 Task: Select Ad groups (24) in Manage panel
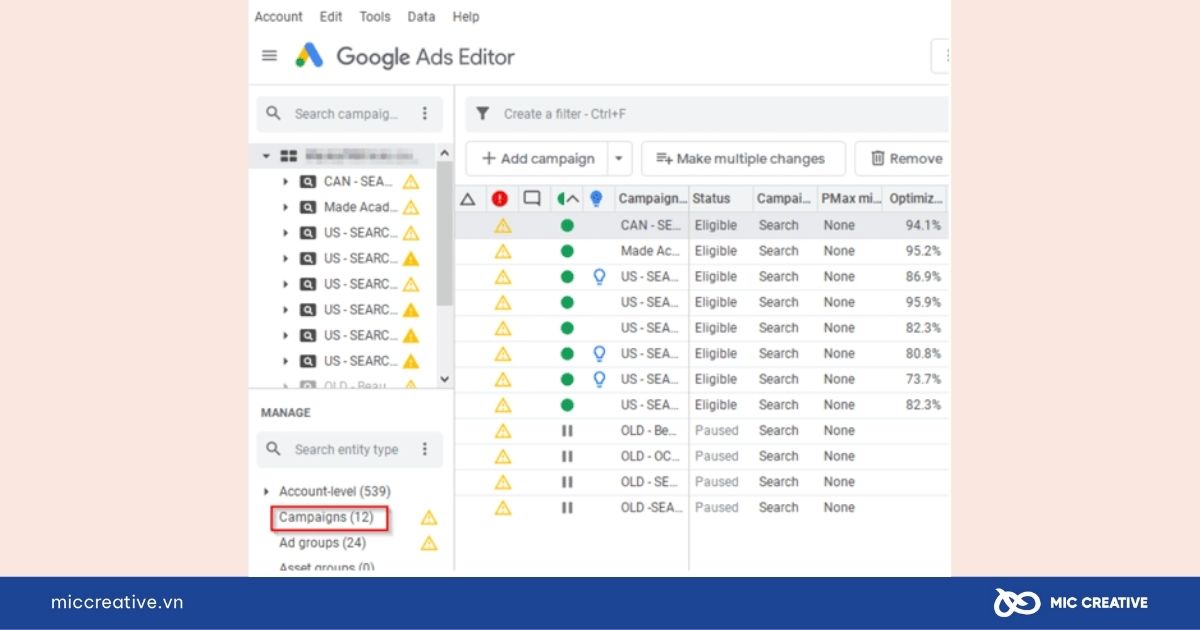point(322,543)
